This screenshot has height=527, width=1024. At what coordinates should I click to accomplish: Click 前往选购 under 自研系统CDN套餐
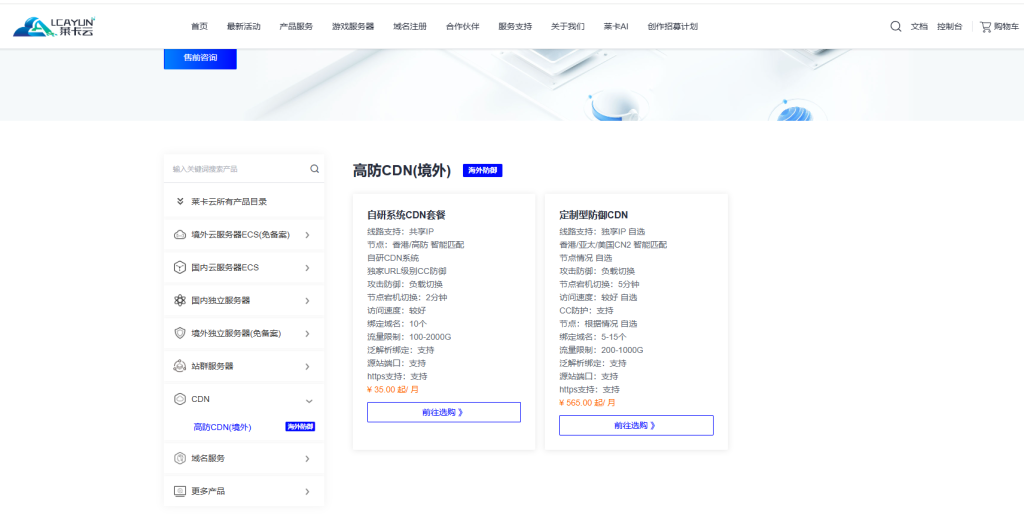pos(443,412)
